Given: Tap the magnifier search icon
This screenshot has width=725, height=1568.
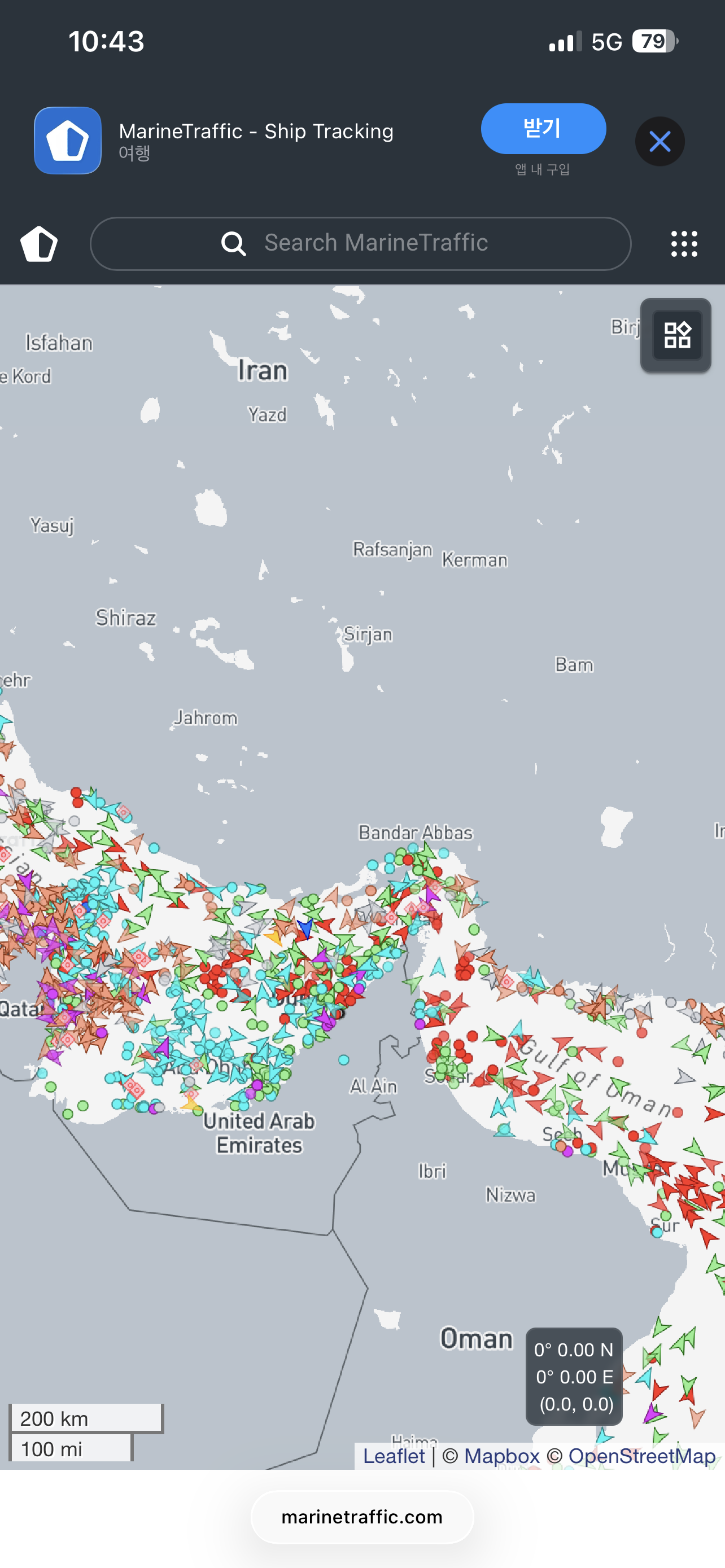Looking at the screenshot, I should coord(233,243).
